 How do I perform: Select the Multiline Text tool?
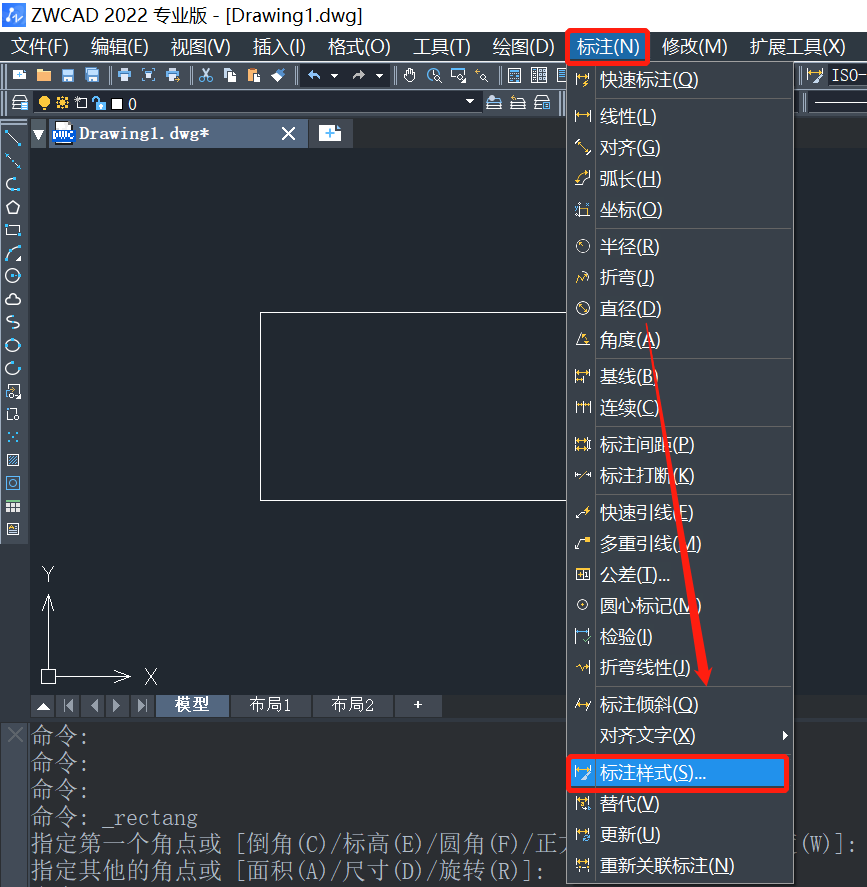pos(13,529)
